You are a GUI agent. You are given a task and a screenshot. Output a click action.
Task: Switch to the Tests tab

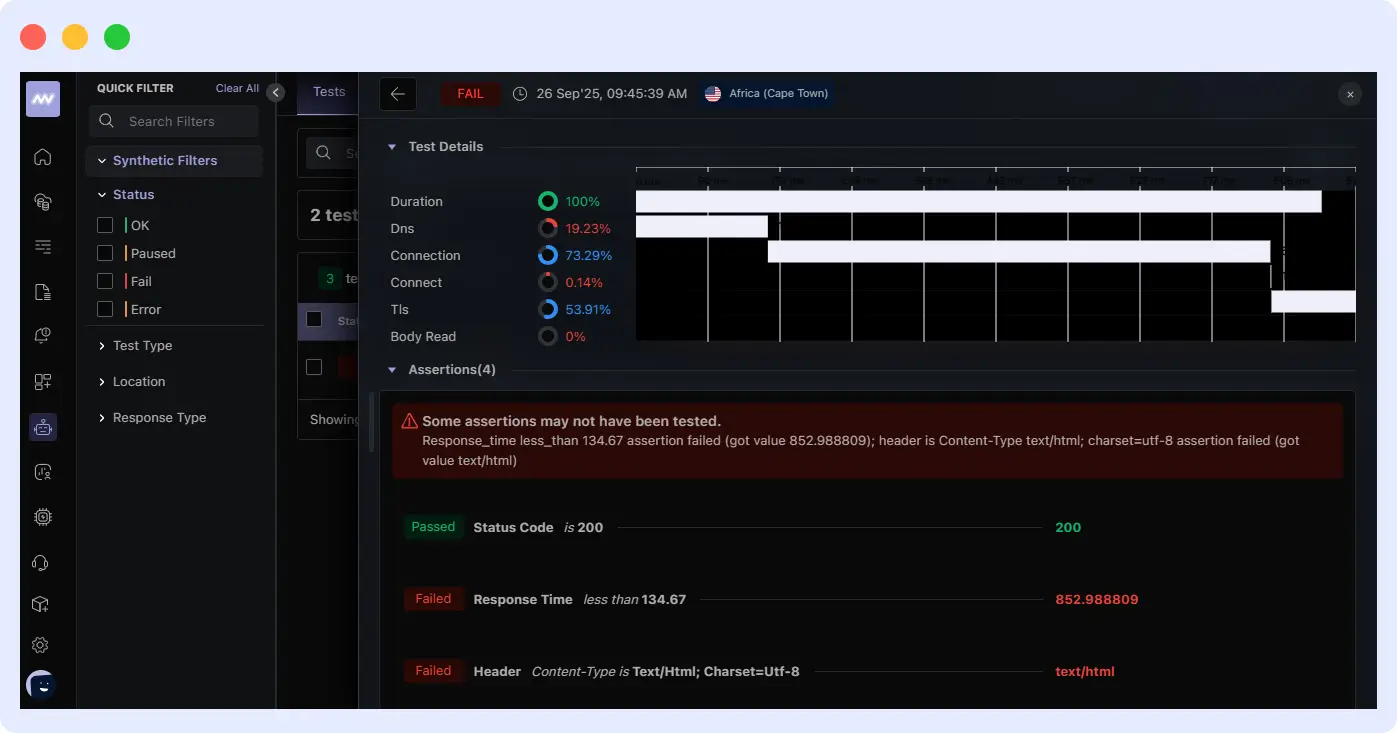(328, 92)
